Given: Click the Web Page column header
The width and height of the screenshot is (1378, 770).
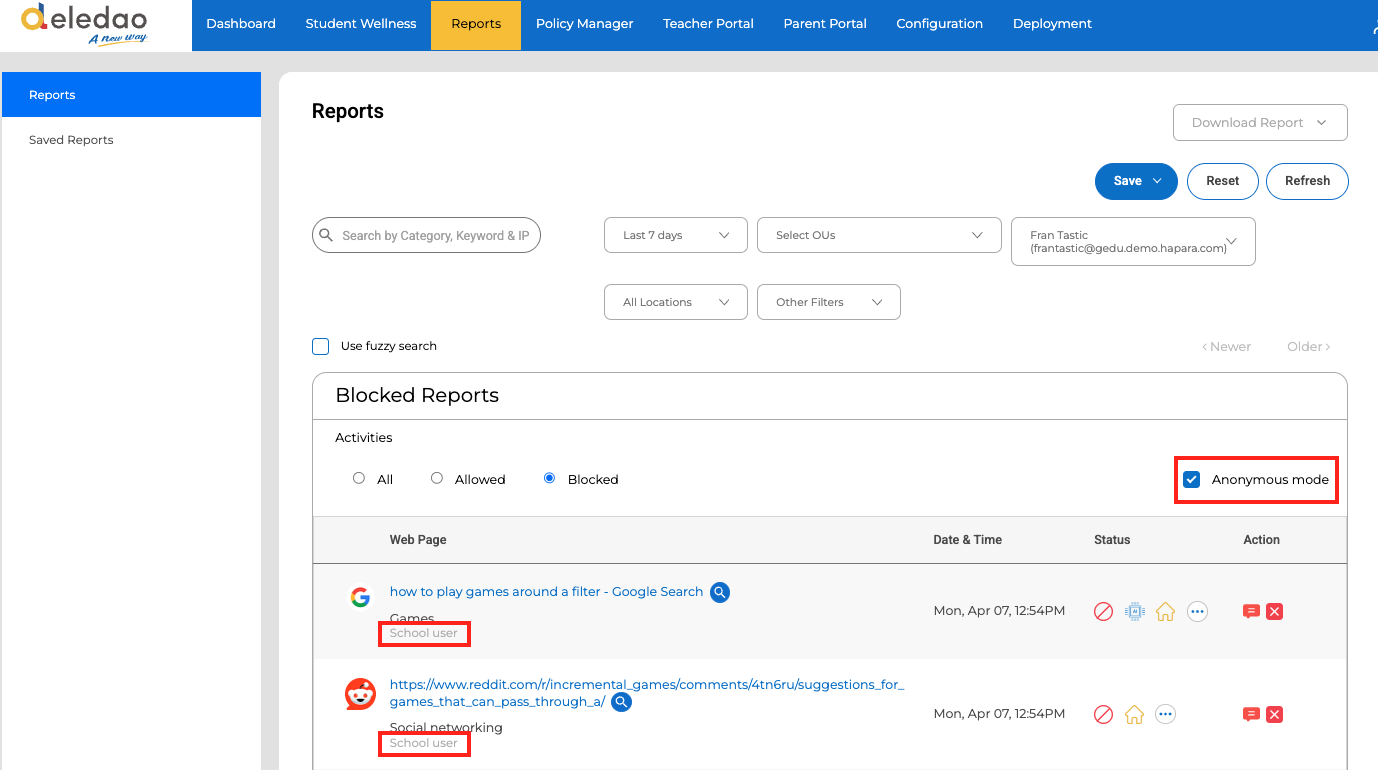Looking at the screenshot, I should [418, 540].
